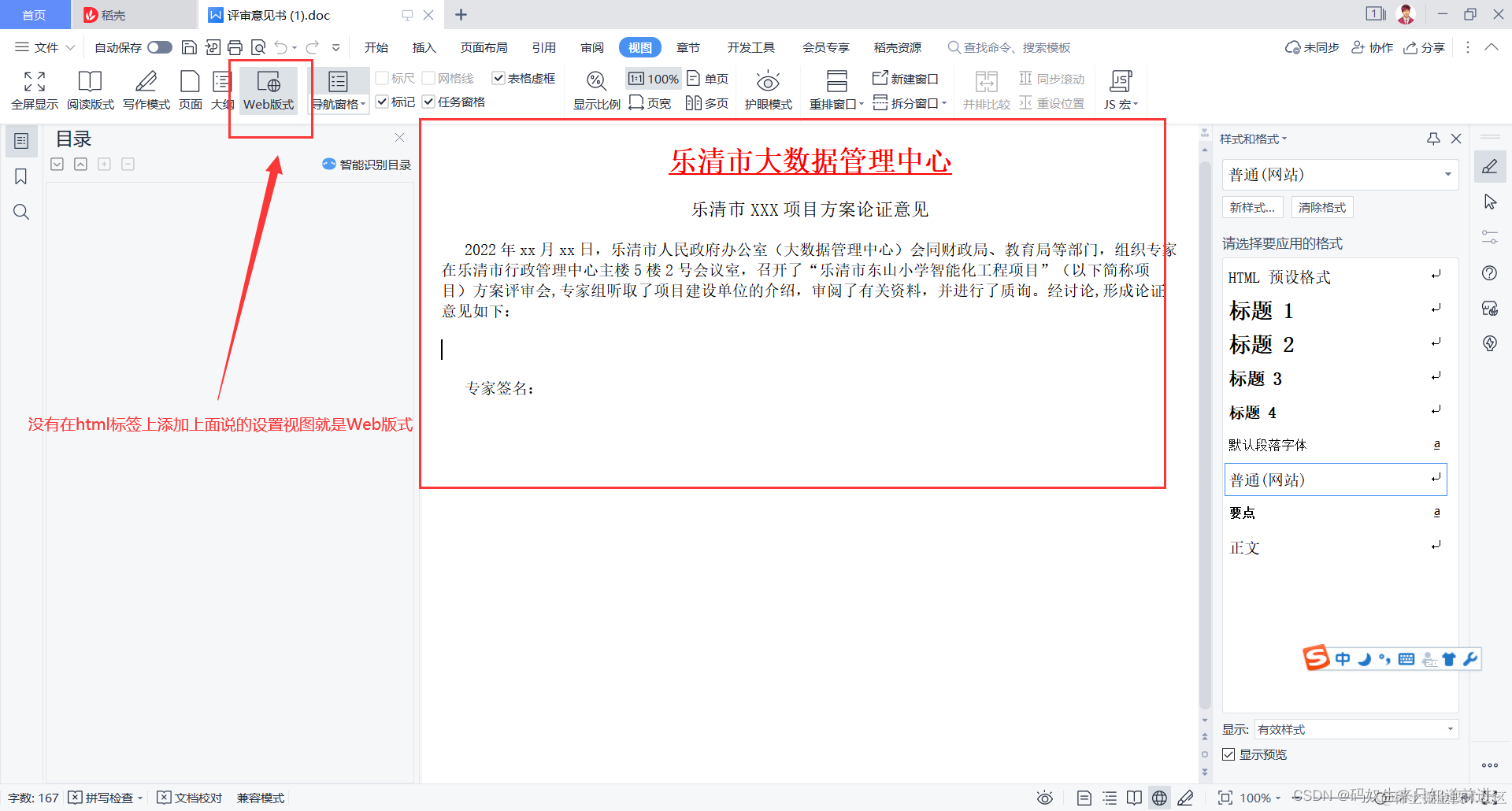1512x811 pixels.
Task: Open the Start ribbon tab
Action: [x=376, y=47]
